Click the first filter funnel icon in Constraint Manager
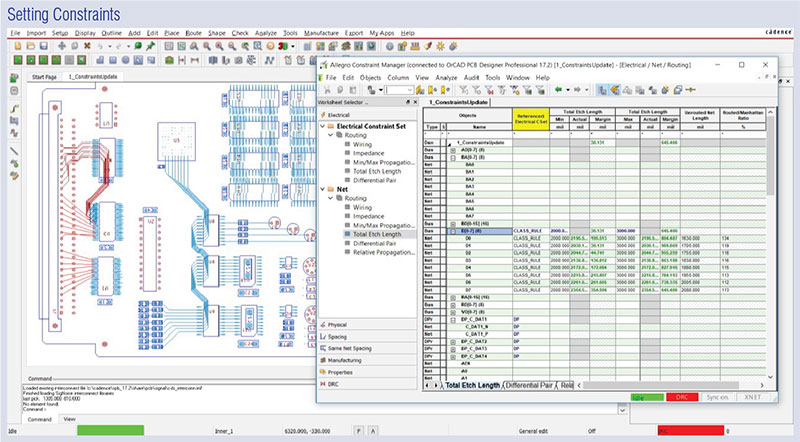This screenshot has height=442, width=800. (x=463, y=90)
